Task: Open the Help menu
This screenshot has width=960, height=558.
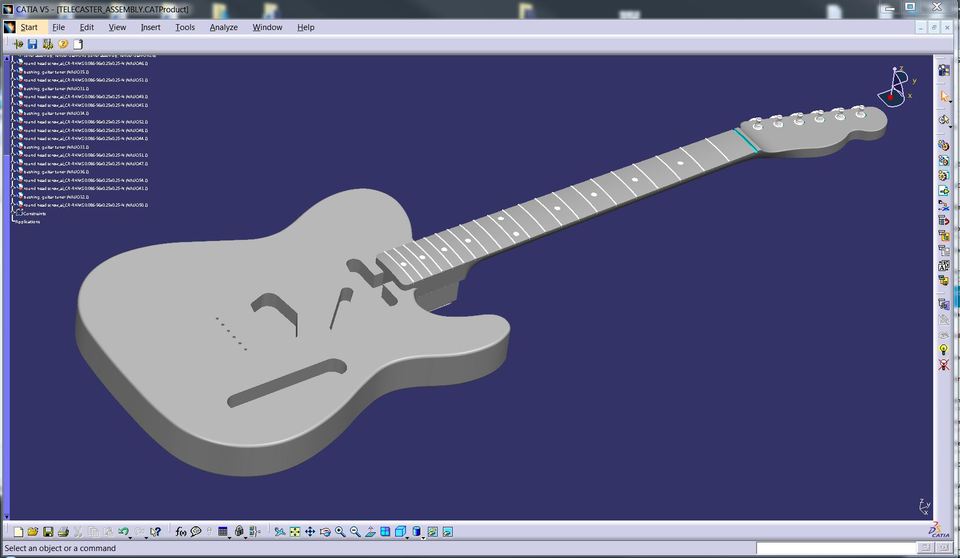Action: pyautogui.click(x=306, y=27)
